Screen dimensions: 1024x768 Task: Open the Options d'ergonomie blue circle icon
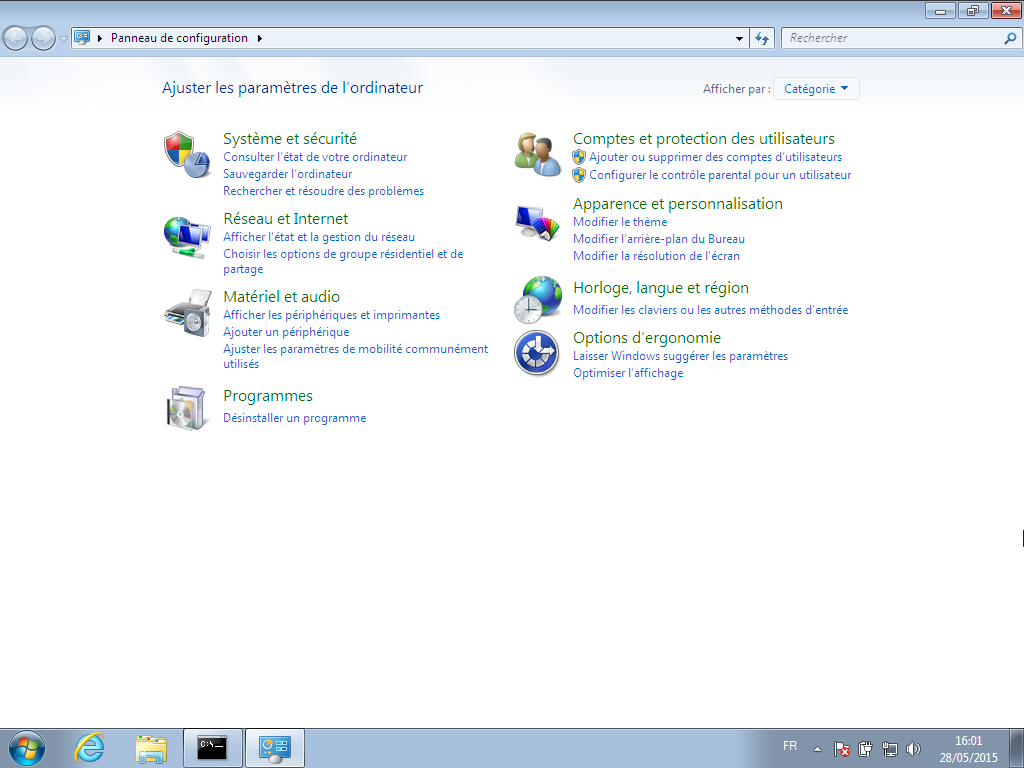(x=537, y=353)
